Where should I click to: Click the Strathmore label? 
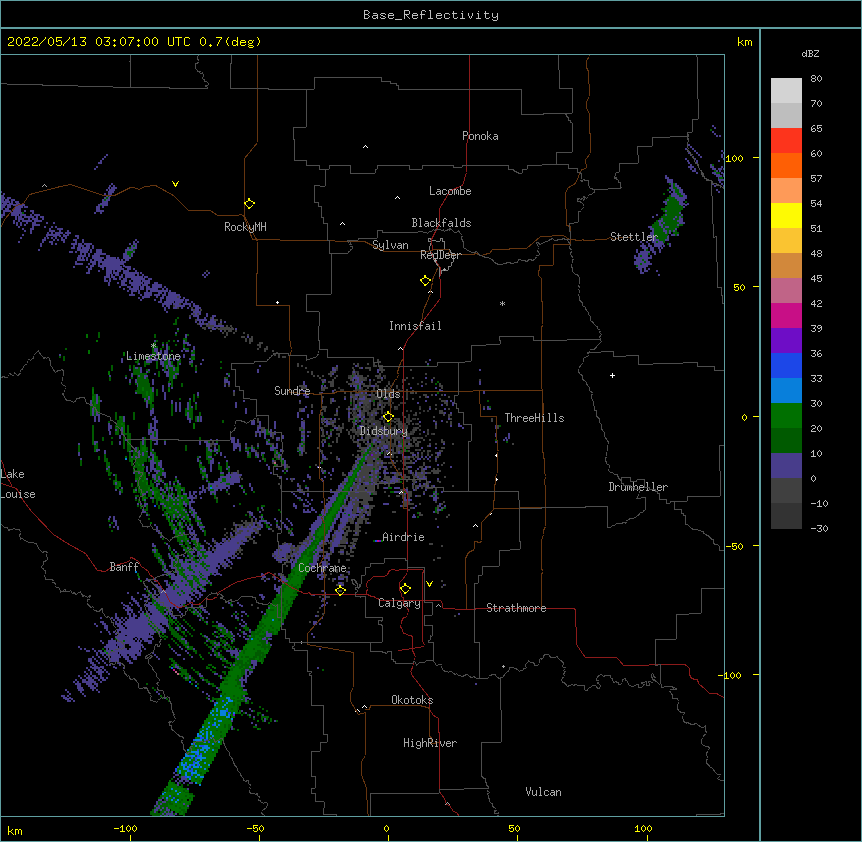coord(516,608)
